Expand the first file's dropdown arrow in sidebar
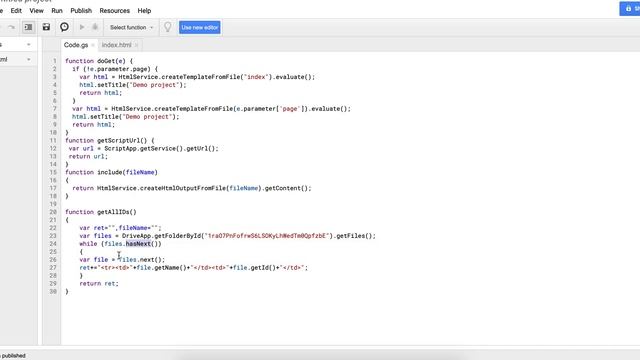 (29, 44)
